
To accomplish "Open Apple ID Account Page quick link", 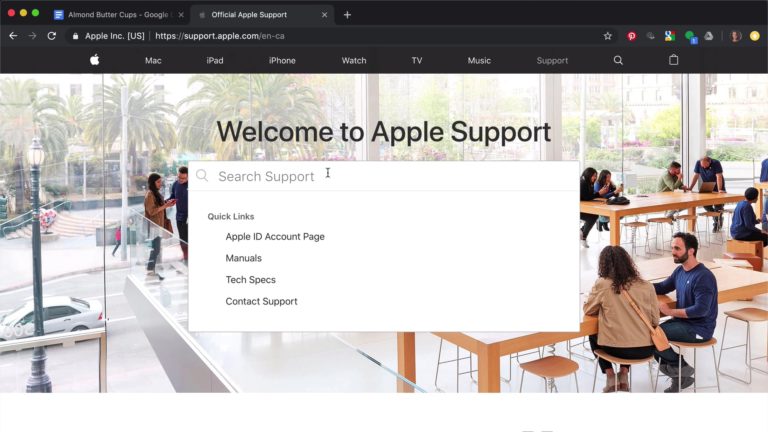I will coord(275,237).
